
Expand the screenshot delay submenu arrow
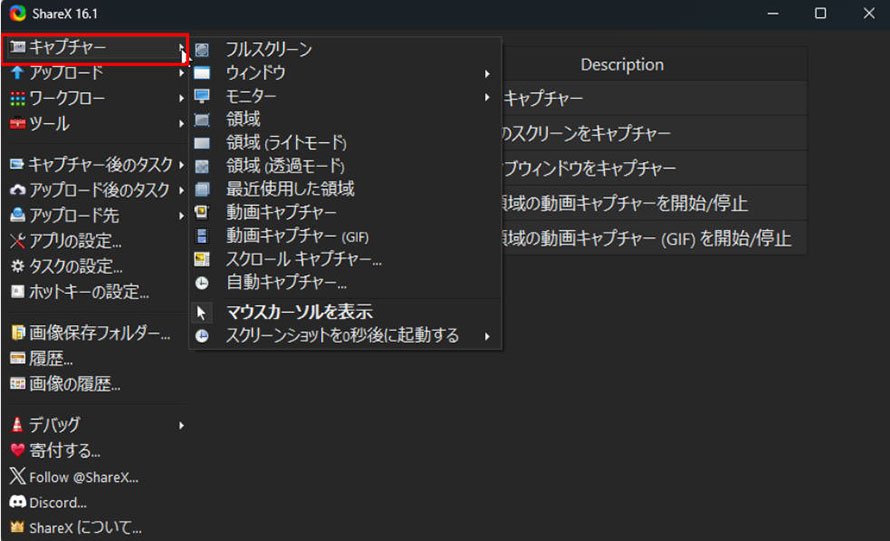click(487, 337)
